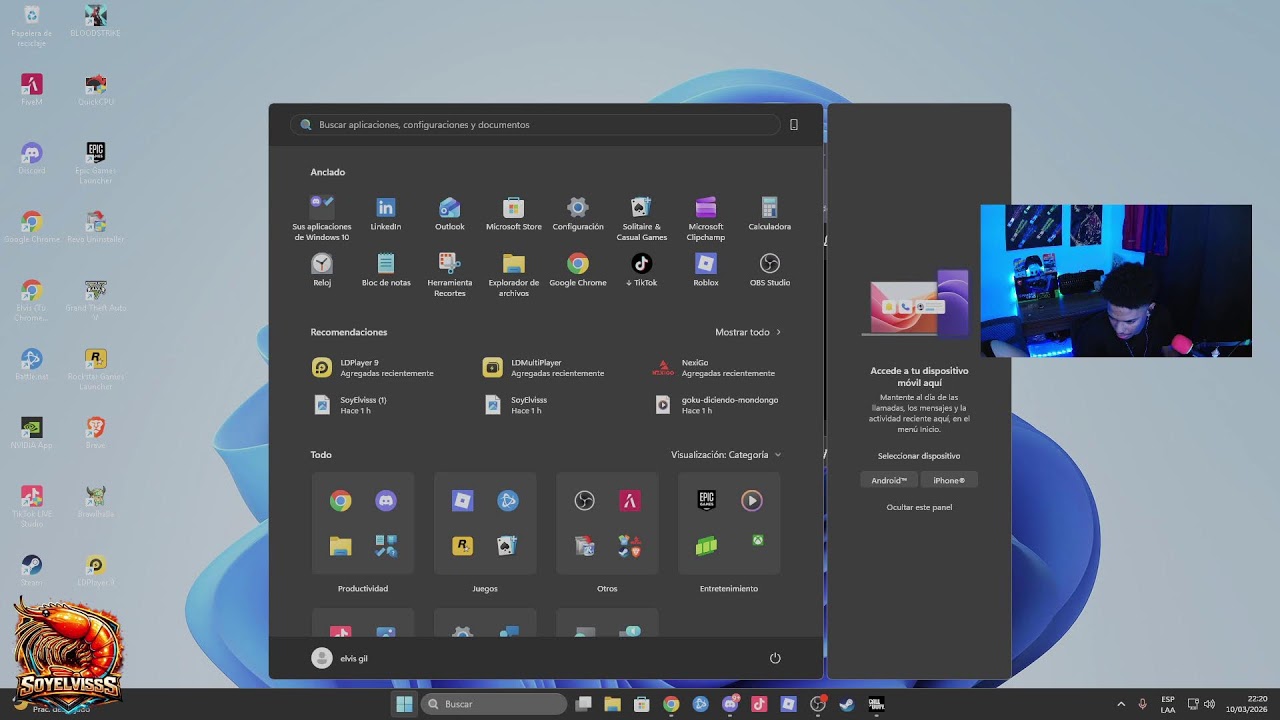Viewport: 1280px width, 720px height.
Task: Launch Solitaire & Casual Games
Action: (x=642, y=219)
